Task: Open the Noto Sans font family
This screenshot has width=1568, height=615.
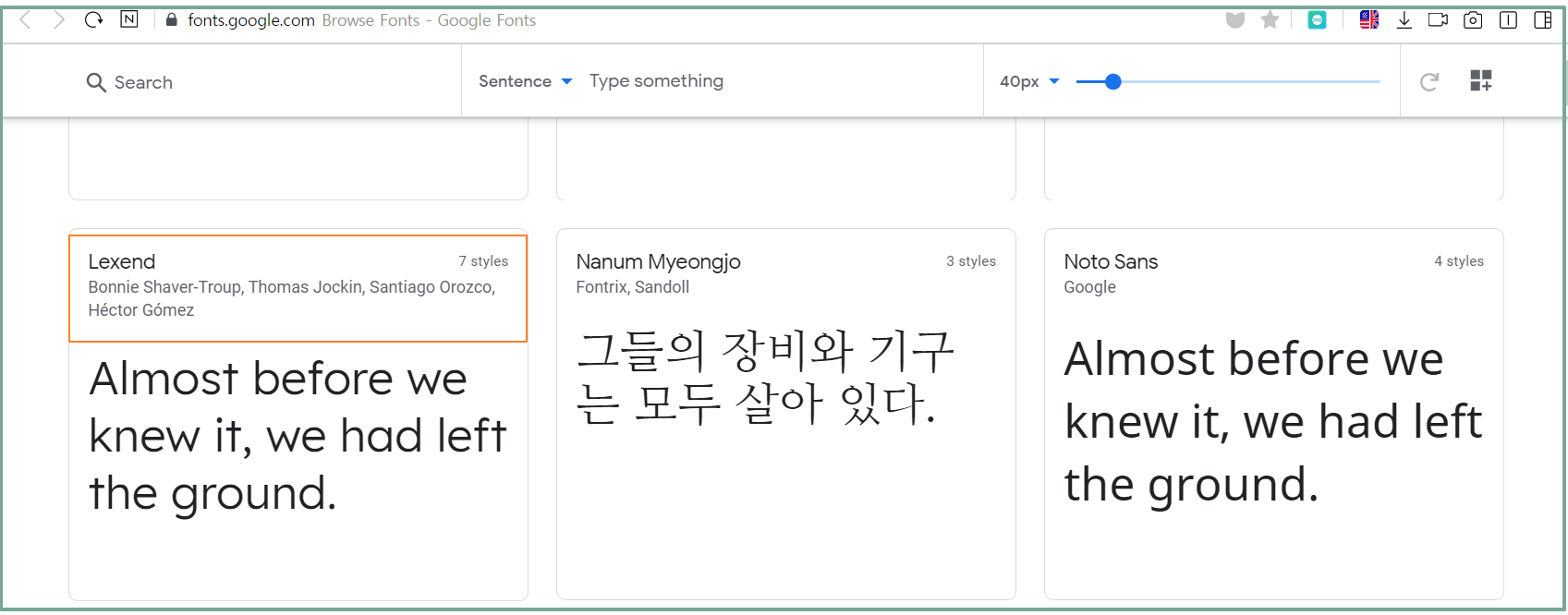Action: pyautogui.click(x=1111, y=261)
